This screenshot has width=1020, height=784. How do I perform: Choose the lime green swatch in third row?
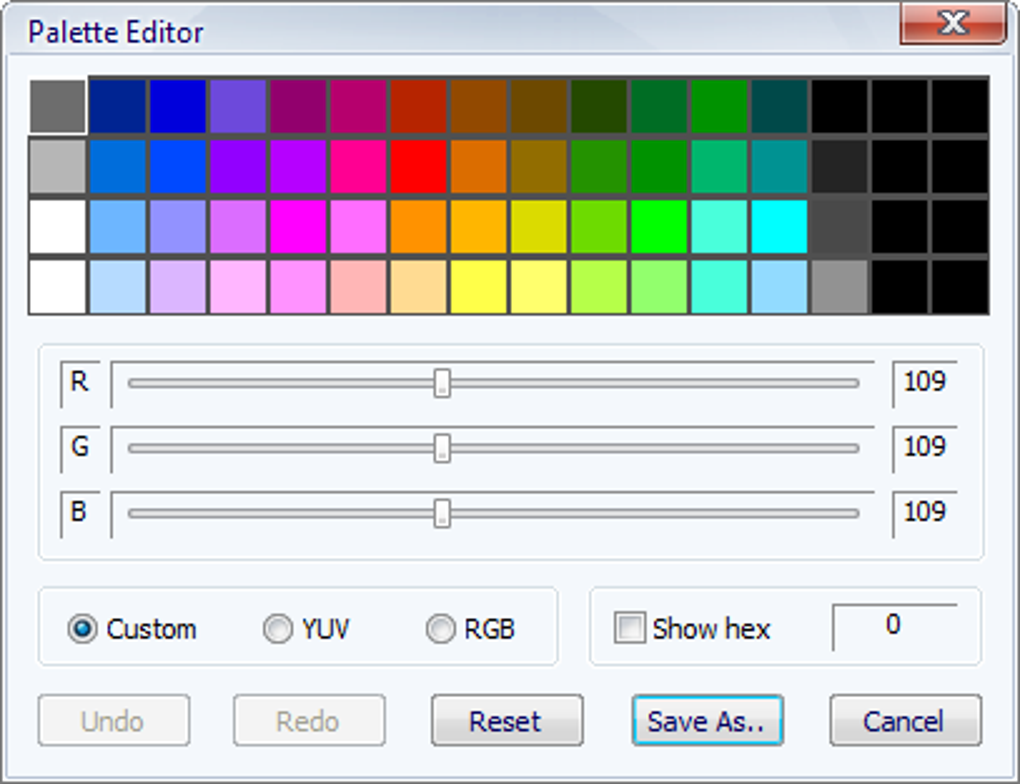[x=598, y=227]
